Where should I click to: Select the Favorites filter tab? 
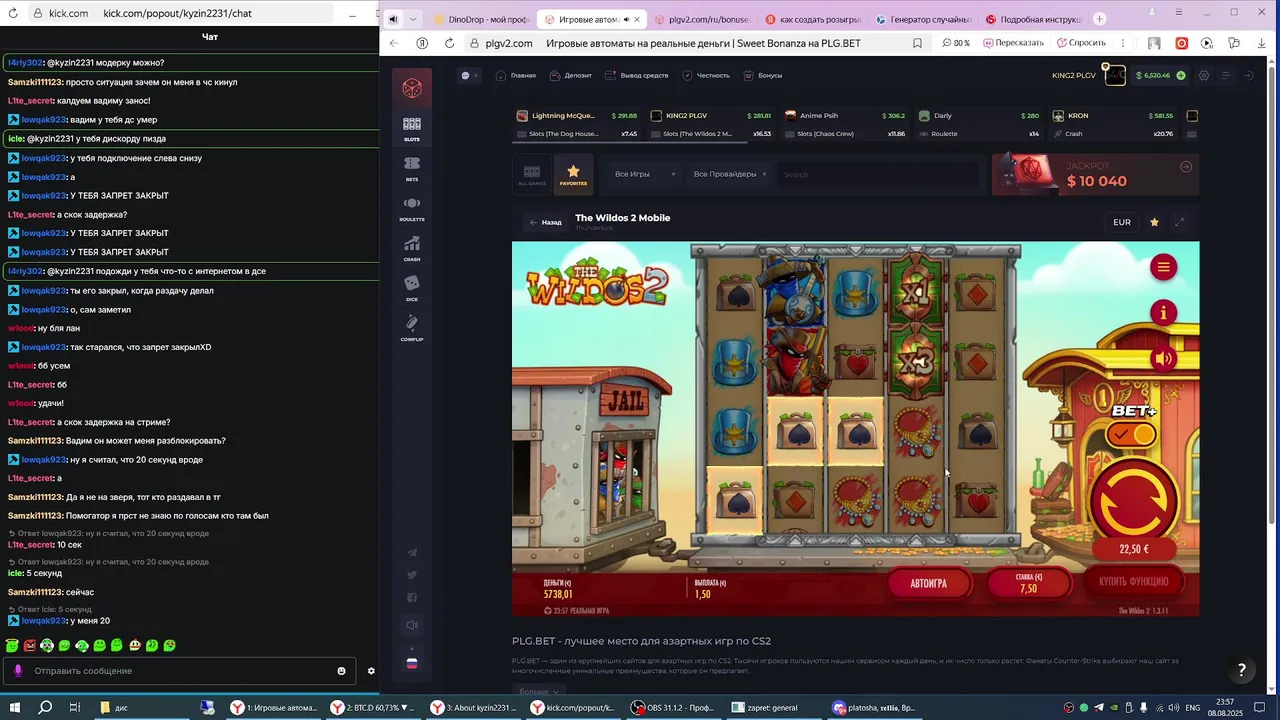coord(573,175)
